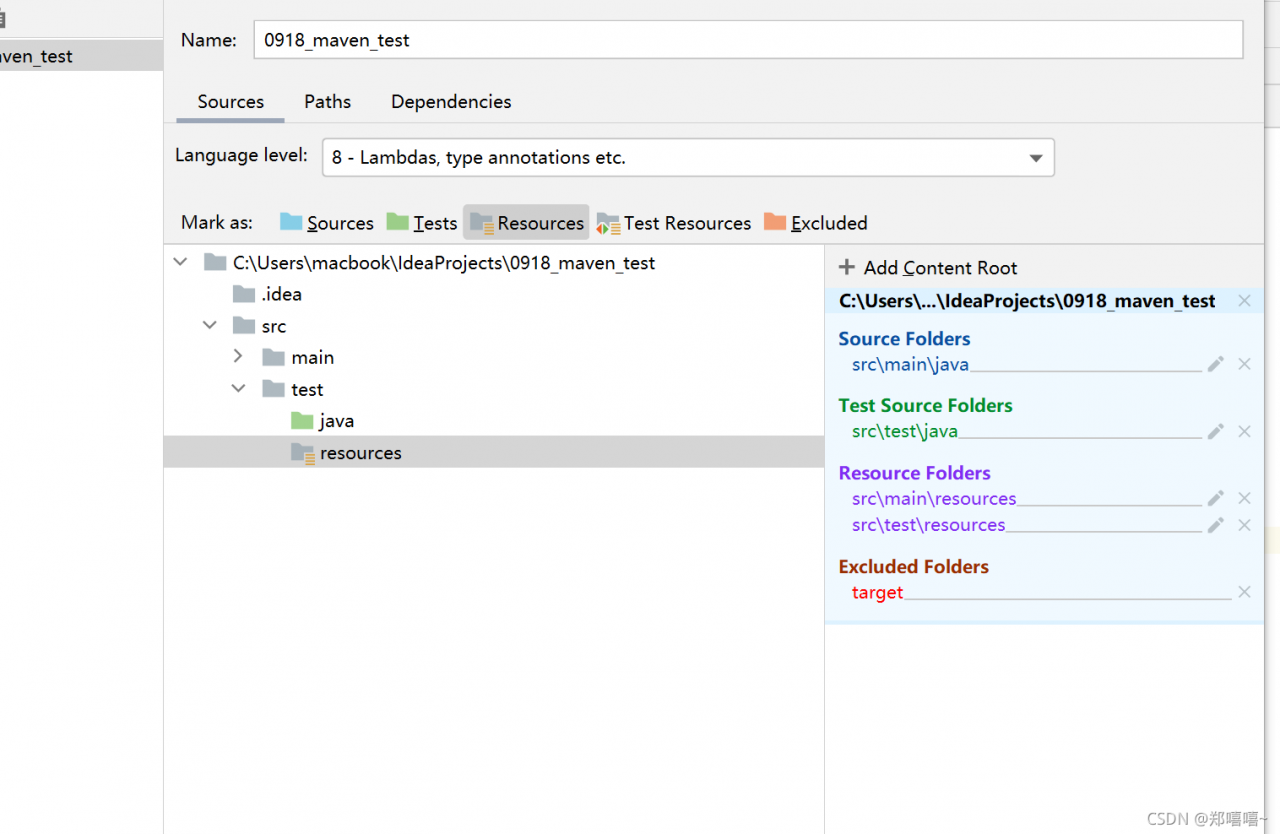1280x834 pixels.
Task: Mark folder as Test Resources
Action: (x=674, y=223)
